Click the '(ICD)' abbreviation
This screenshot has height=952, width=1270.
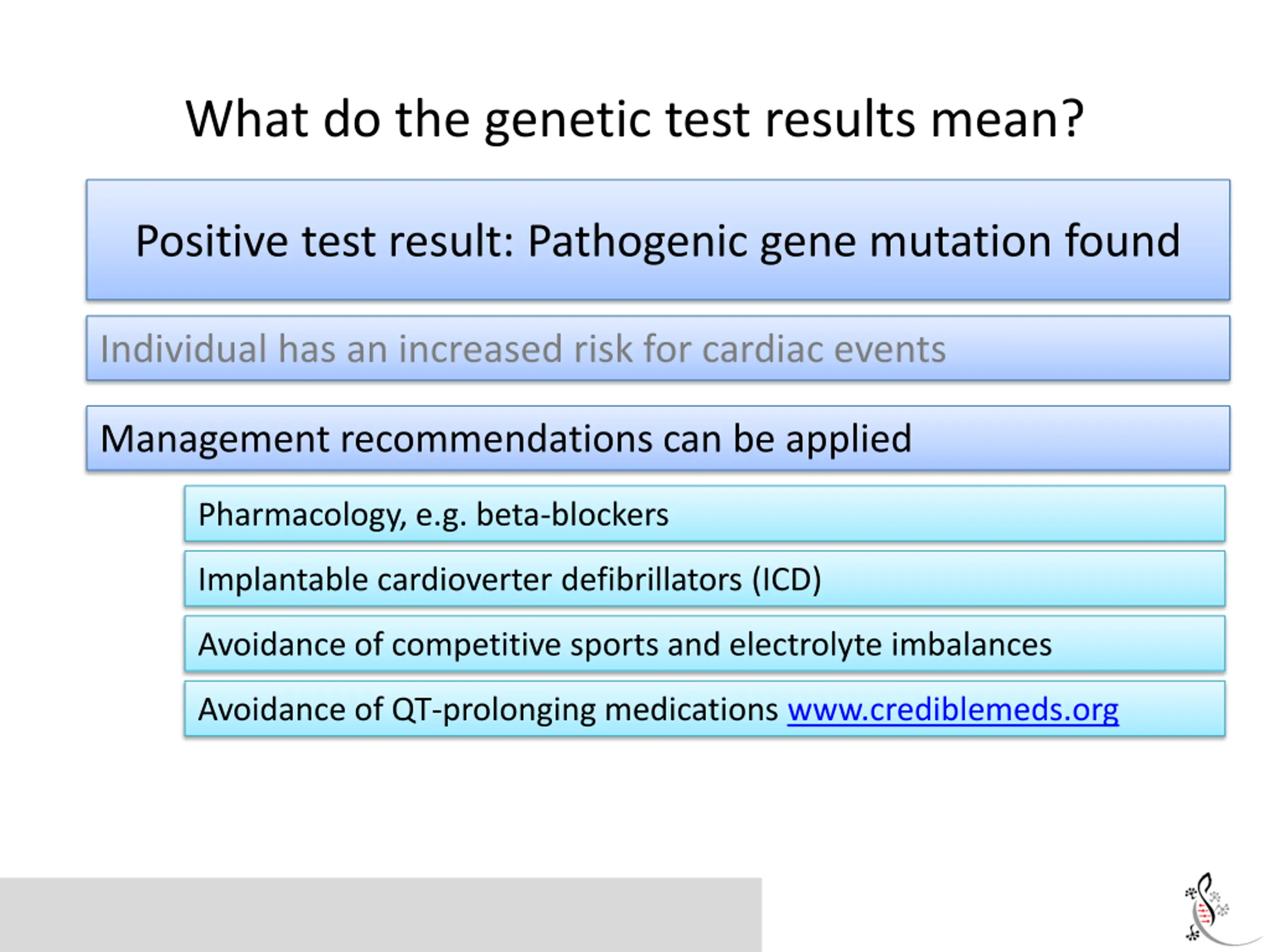(787, 580)
